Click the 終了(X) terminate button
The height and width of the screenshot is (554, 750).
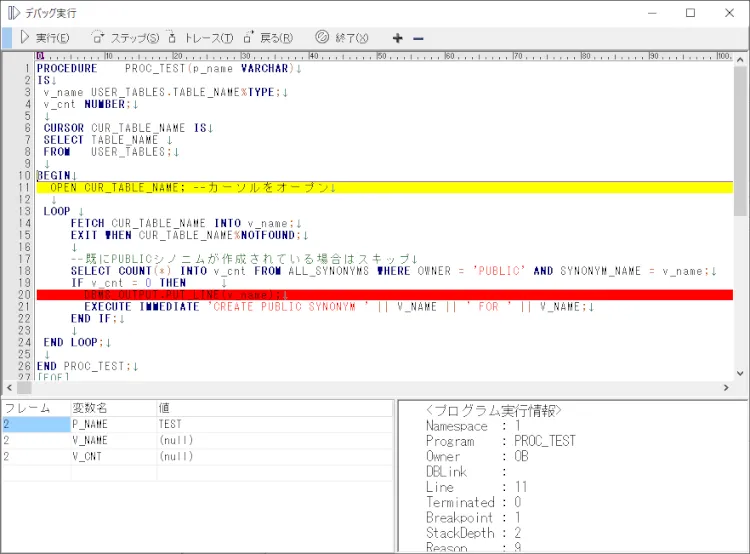coord(342,38)
